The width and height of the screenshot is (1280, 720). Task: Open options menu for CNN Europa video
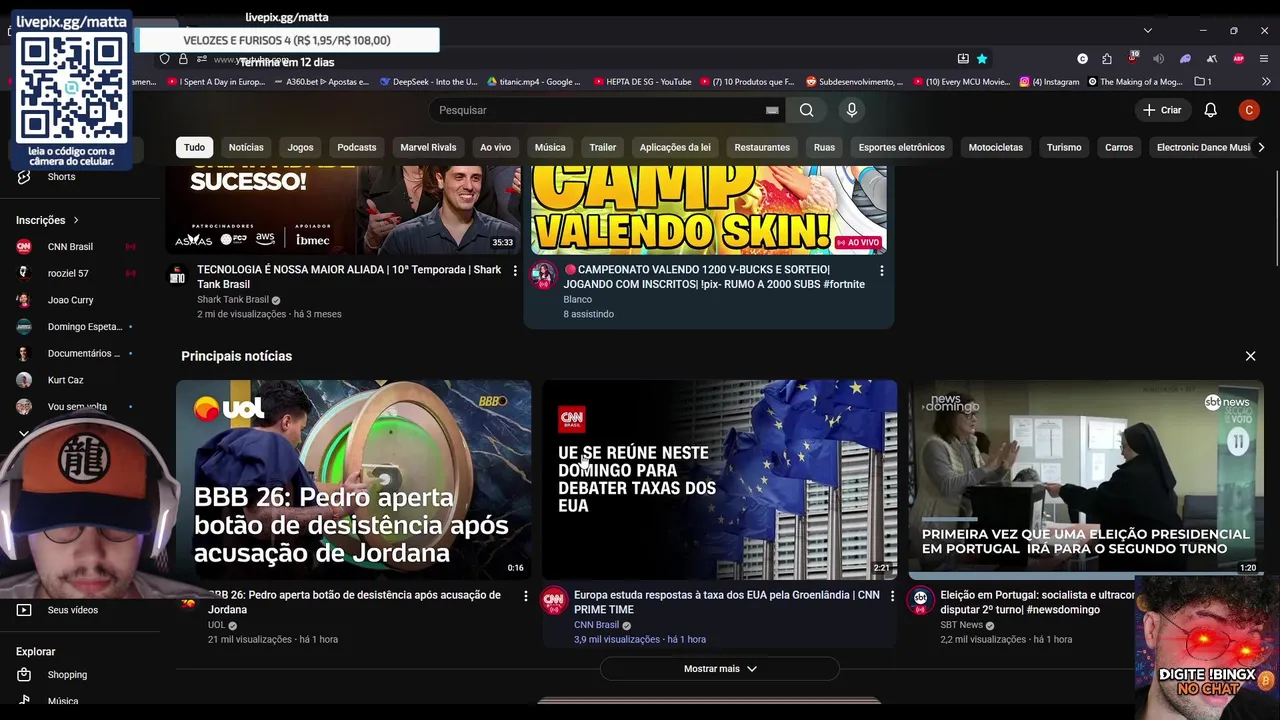[892, 596]
